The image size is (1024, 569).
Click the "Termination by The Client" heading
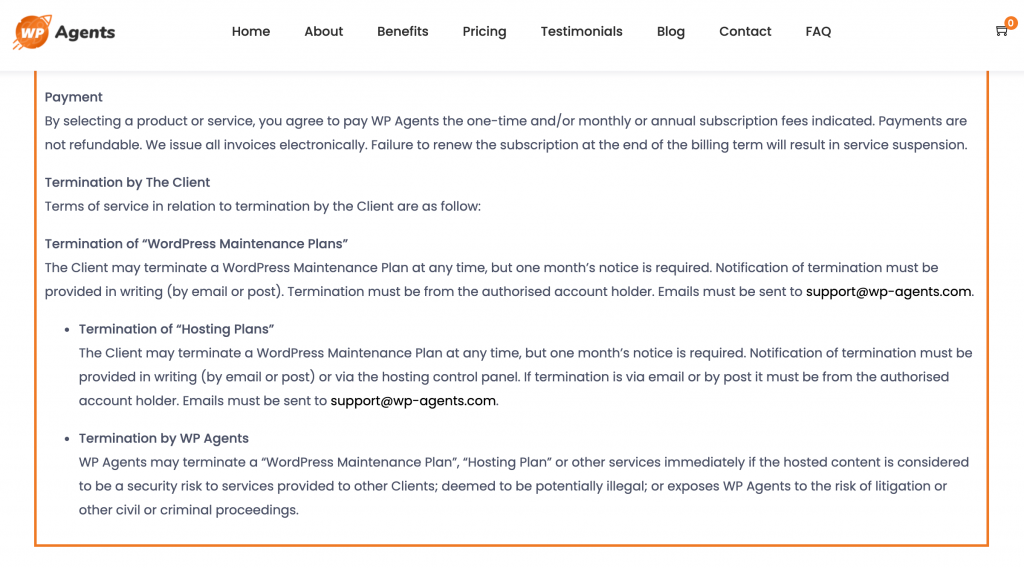pyautogui.click(x=127, y=182)
